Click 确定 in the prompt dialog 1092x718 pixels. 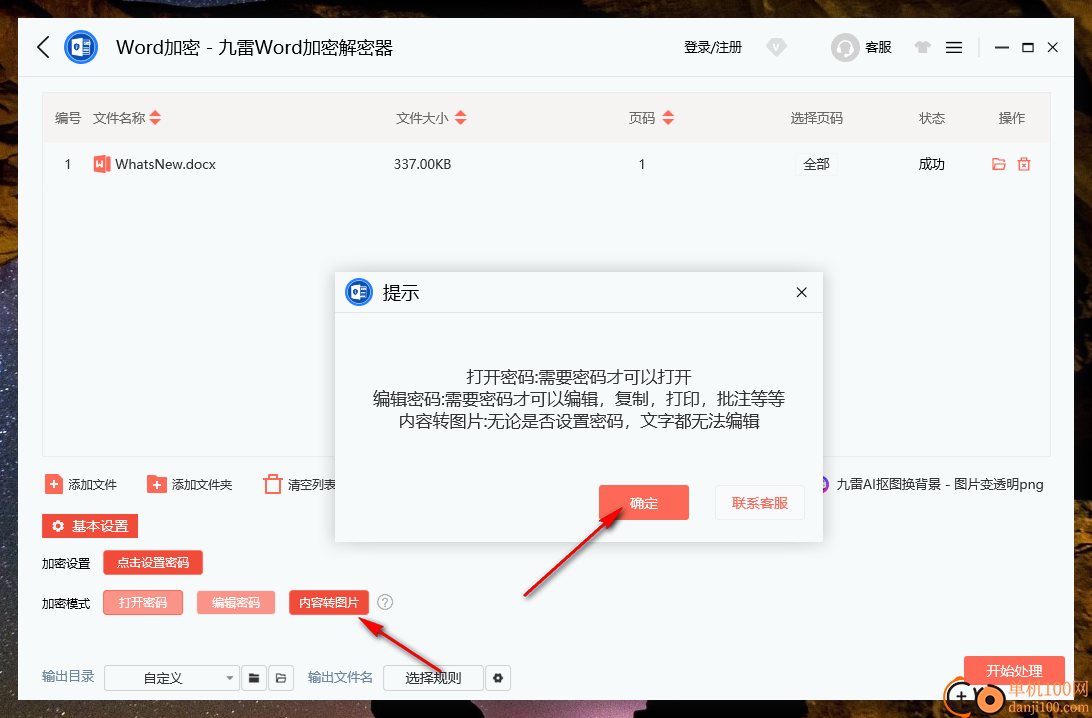[x=644, y=503]
